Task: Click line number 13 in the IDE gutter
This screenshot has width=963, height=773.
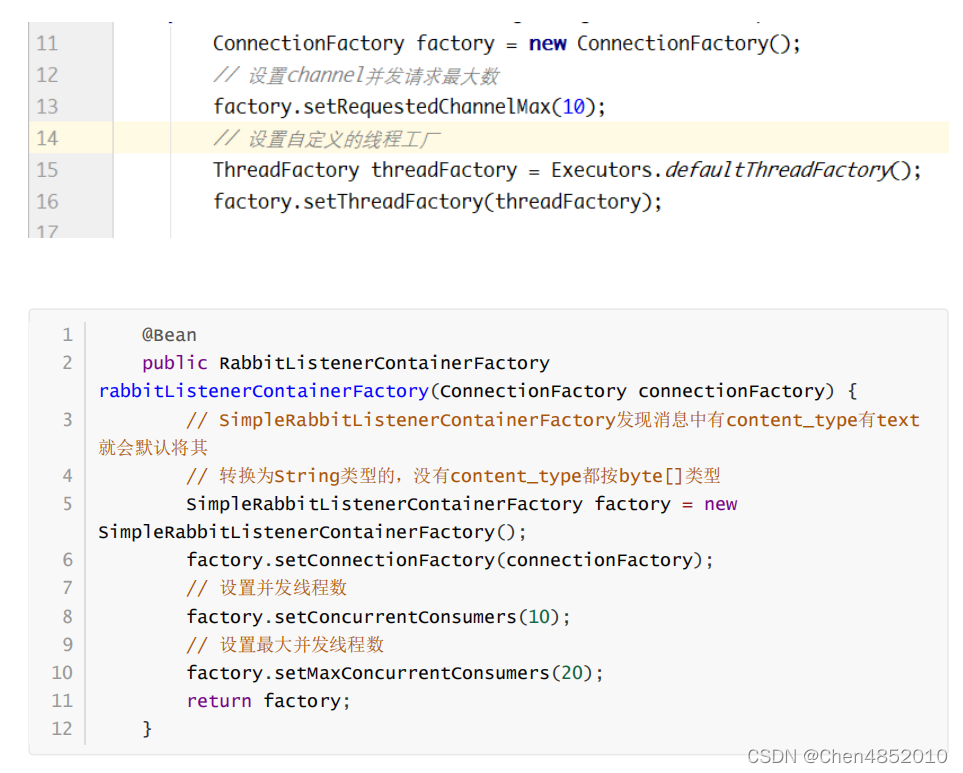Action: pos(47,107)
